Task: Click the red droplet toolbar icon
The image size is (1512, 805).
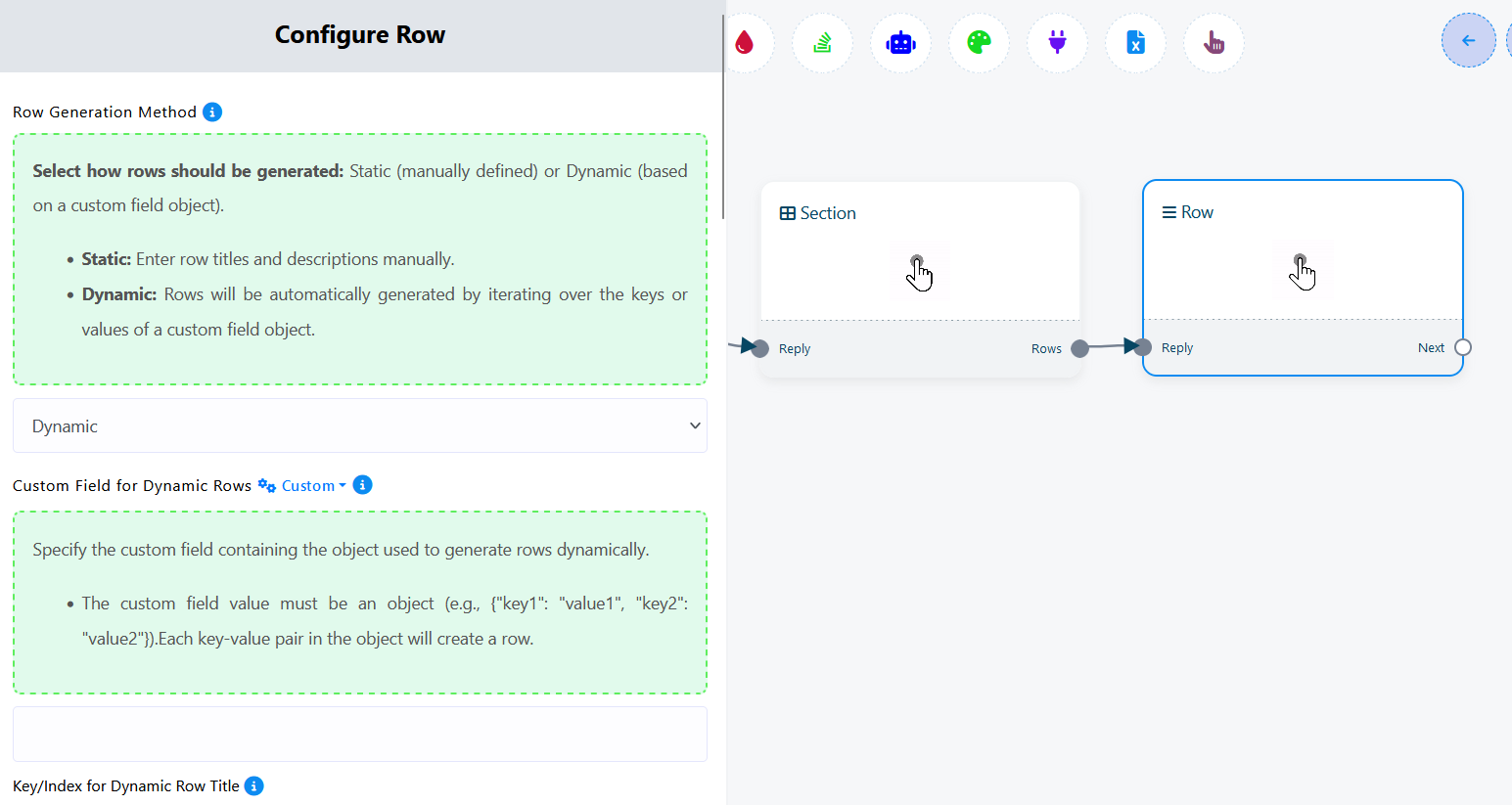Action: point(745,42)
